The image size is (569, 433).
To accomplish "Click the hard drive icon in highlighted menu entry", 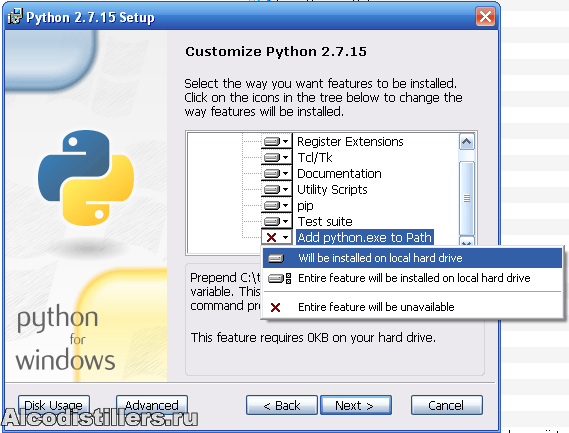I will pos(276,258).
